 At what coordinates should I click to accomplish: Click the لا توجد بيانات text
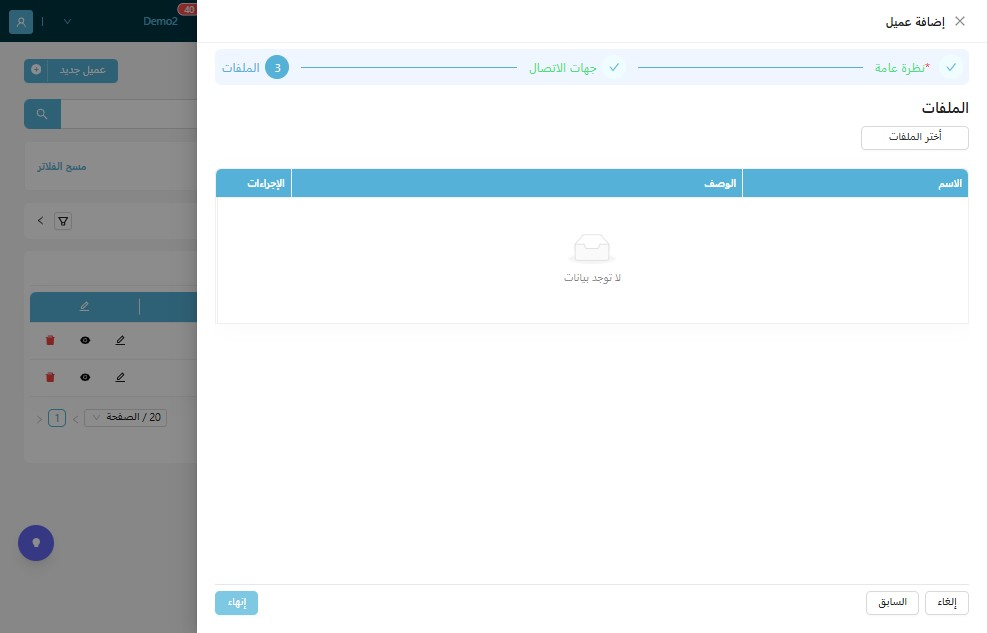[592, 278]
